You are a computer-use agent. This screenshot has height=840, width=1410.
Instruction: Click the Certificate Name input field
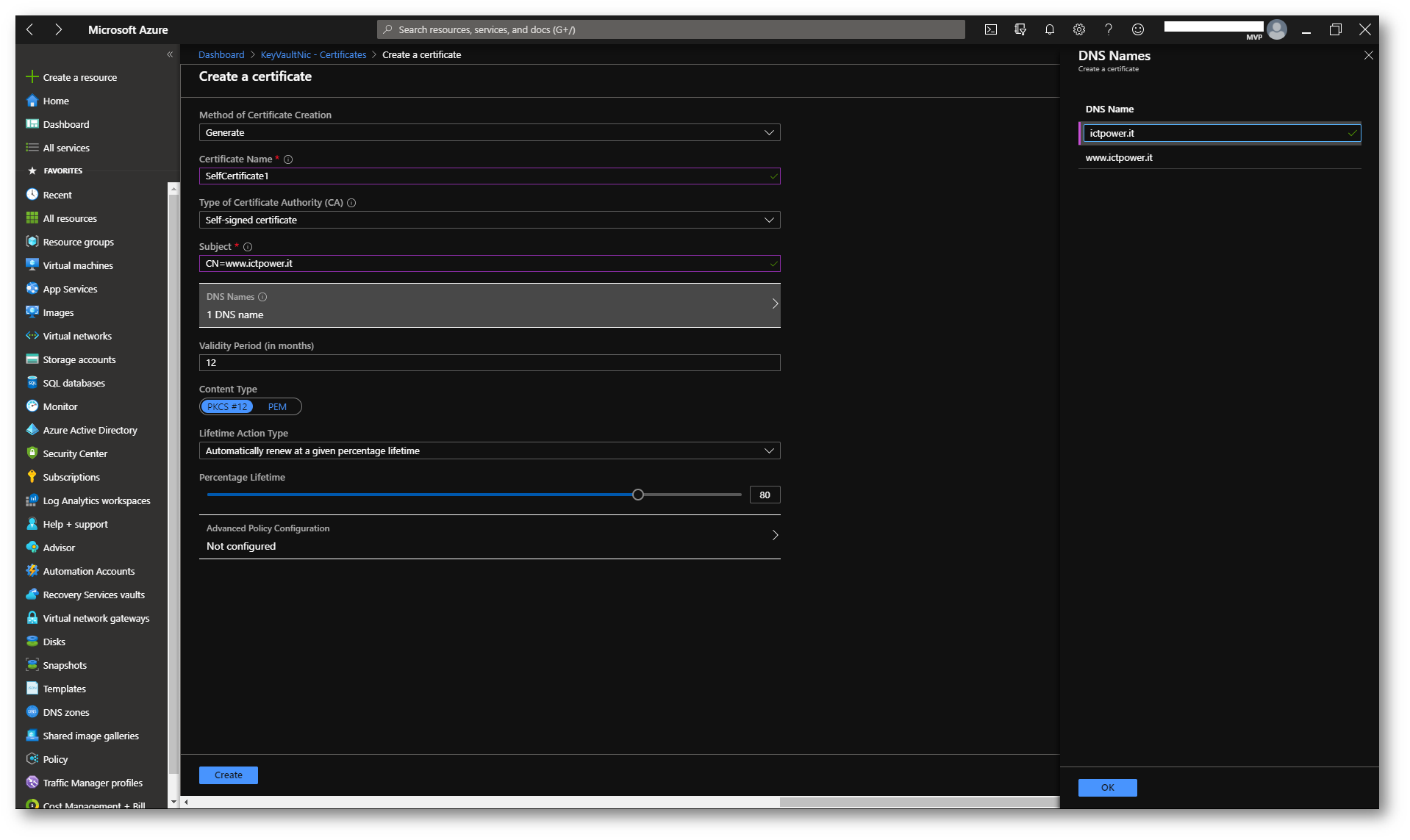coord(490,176)
